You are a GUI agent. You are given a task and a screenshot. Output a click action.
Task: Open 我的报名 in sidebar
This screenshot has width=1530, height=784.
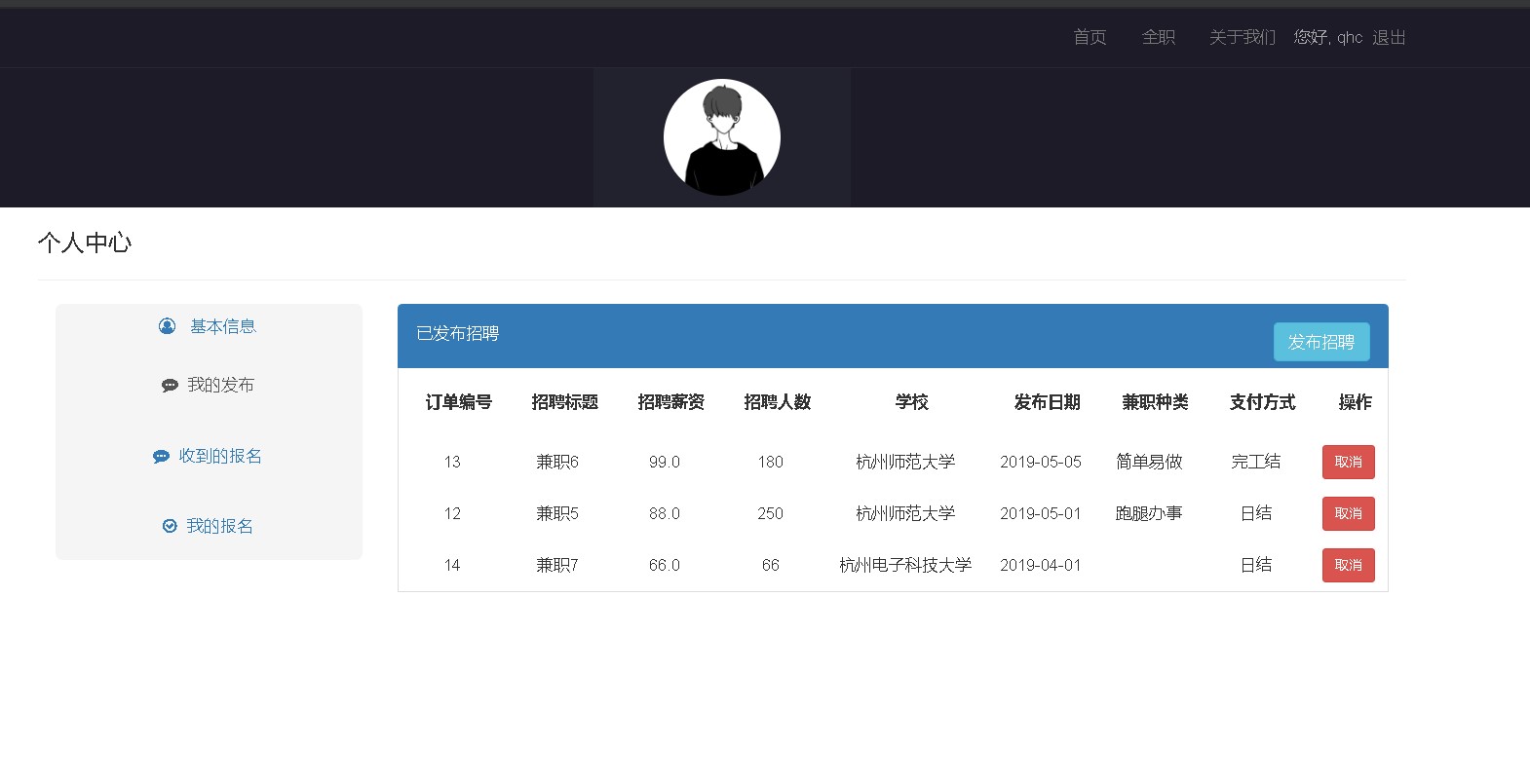pos(219,526)
